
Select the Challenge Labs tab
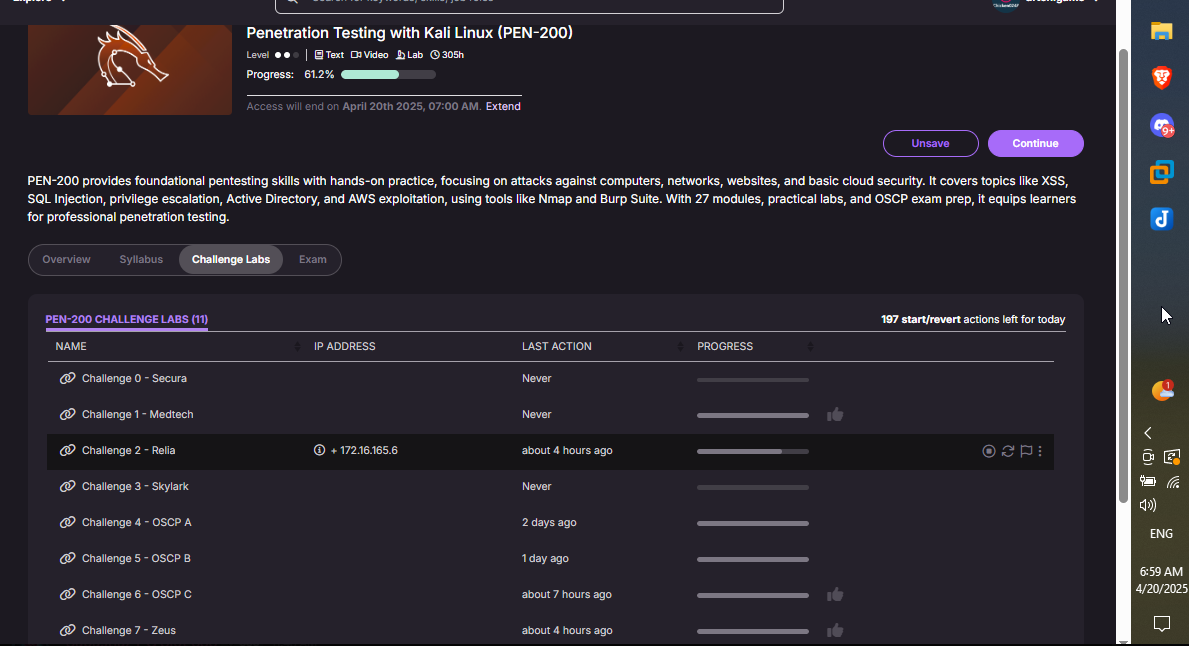[231, 259]
